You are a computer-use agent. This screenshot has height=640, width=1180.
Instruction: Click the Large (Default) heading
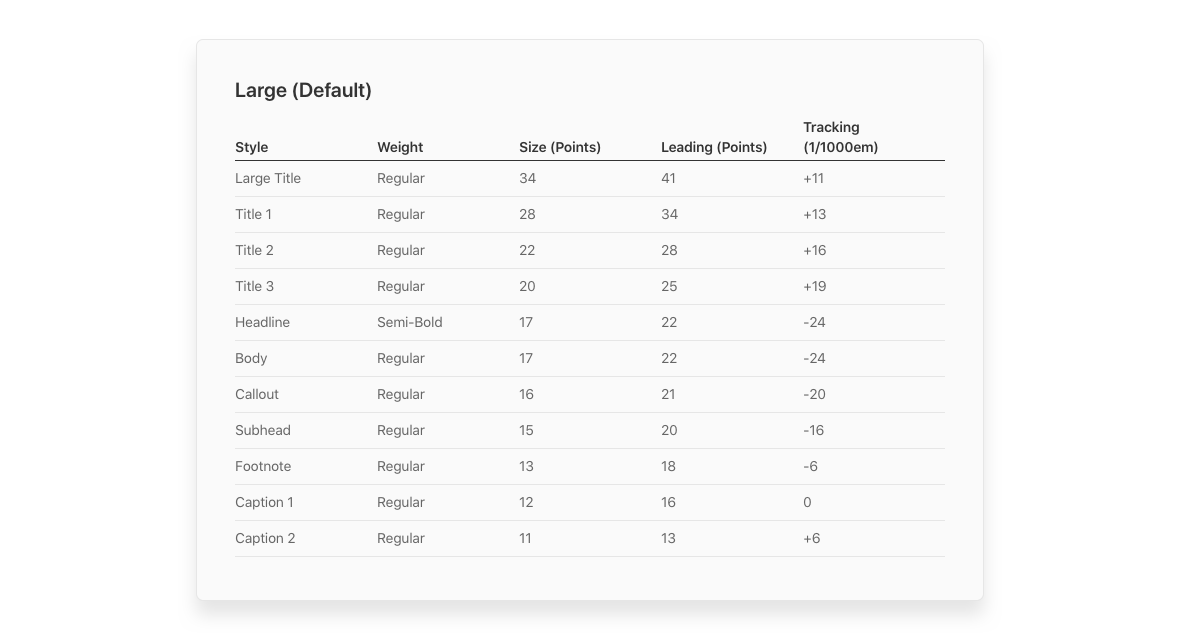coord(303,90)
